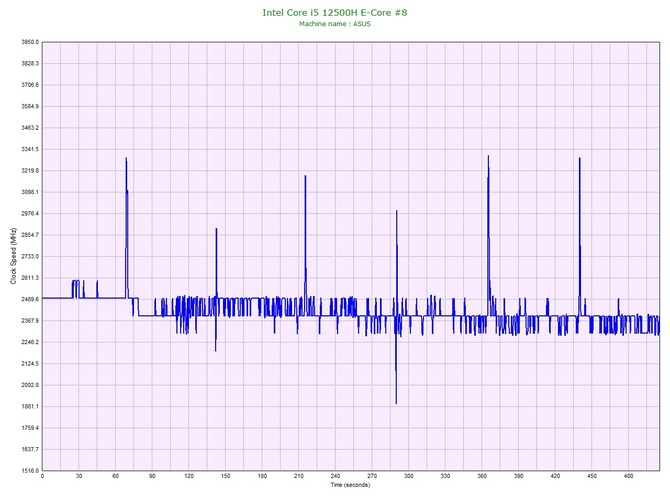Select the 1516.0 y-axis label
The width and height of the screenshot is (670, 502).
click(30, 471)
